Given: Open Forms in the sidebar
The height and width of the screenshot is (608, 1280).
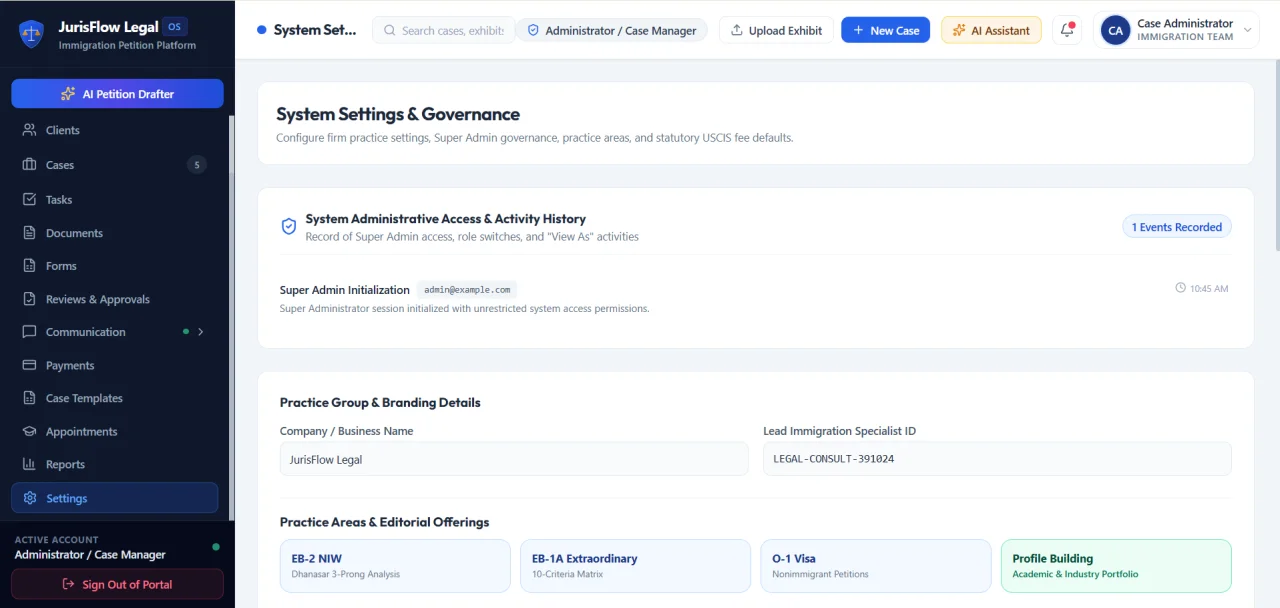Looking at the screenshot, I should pos(115,266).
